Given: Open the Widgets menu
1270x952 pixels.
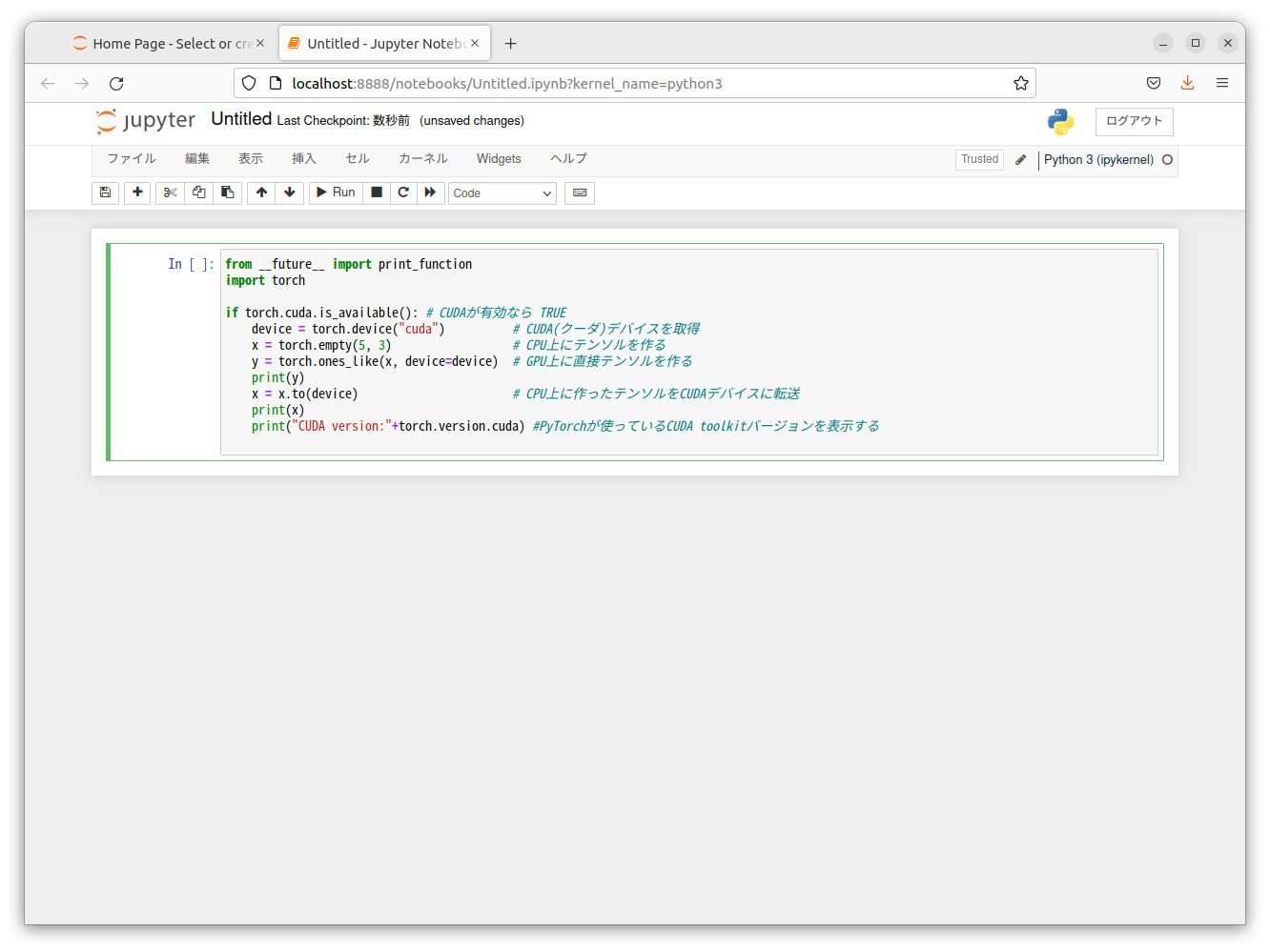Looking at the screenshot, I should 499,159.
